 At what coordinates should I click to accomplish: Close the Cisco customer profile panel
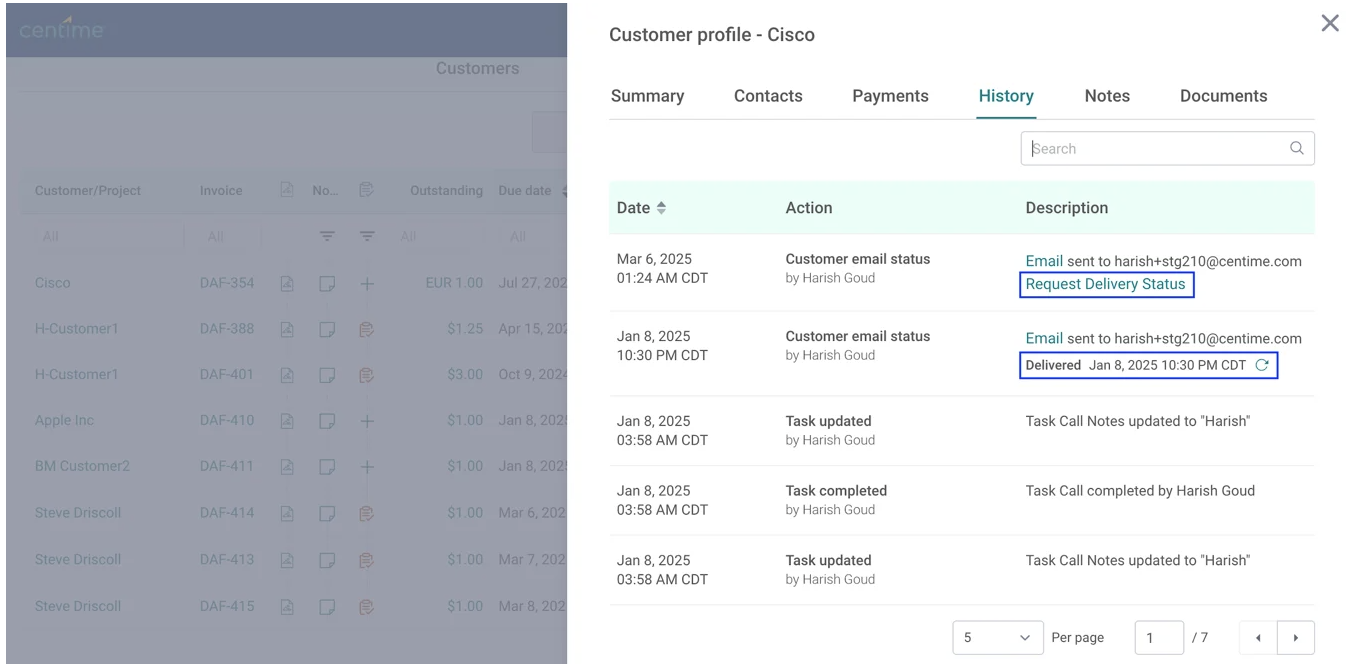click(x=1329, y=23)
